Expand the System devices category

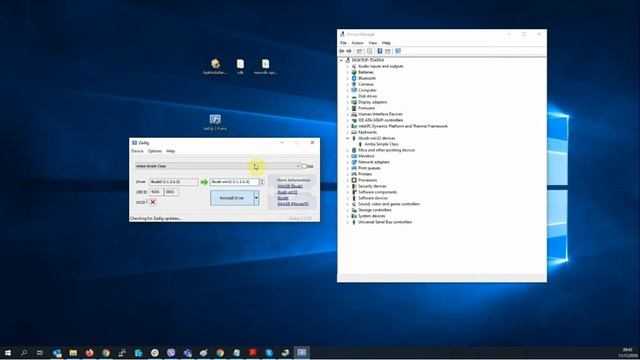[348, 216]
